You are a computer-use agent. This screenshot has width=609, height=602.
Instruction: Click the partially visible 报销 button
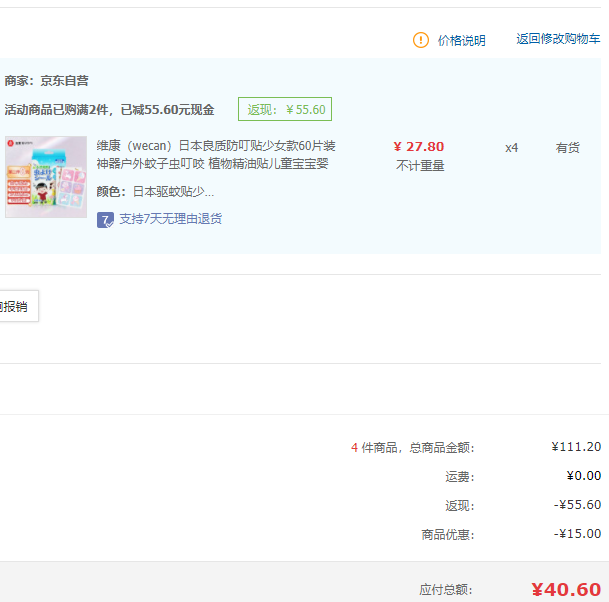click(16, 307)
